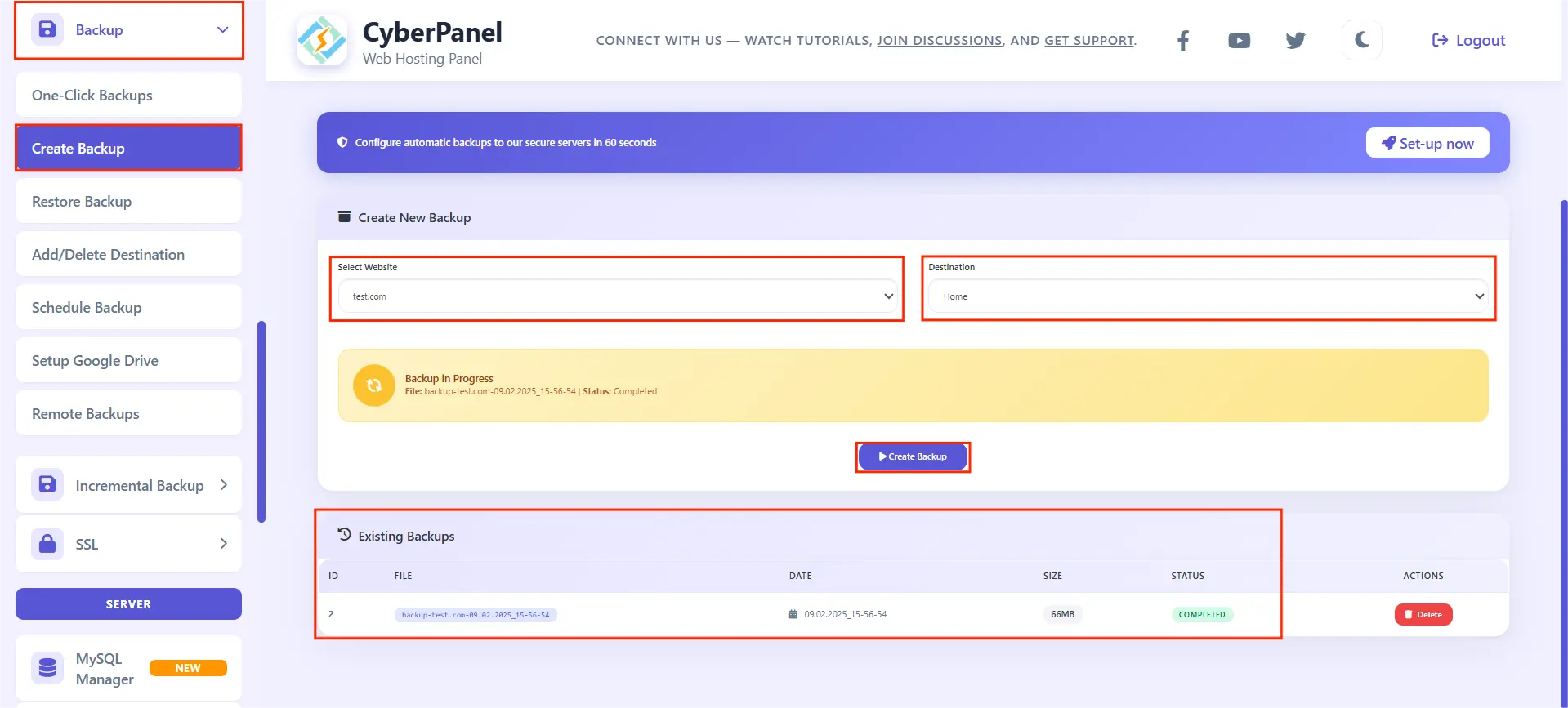
Task: Expand the Incremental Backup submenu chevron
Action: (x=224, y=484)
